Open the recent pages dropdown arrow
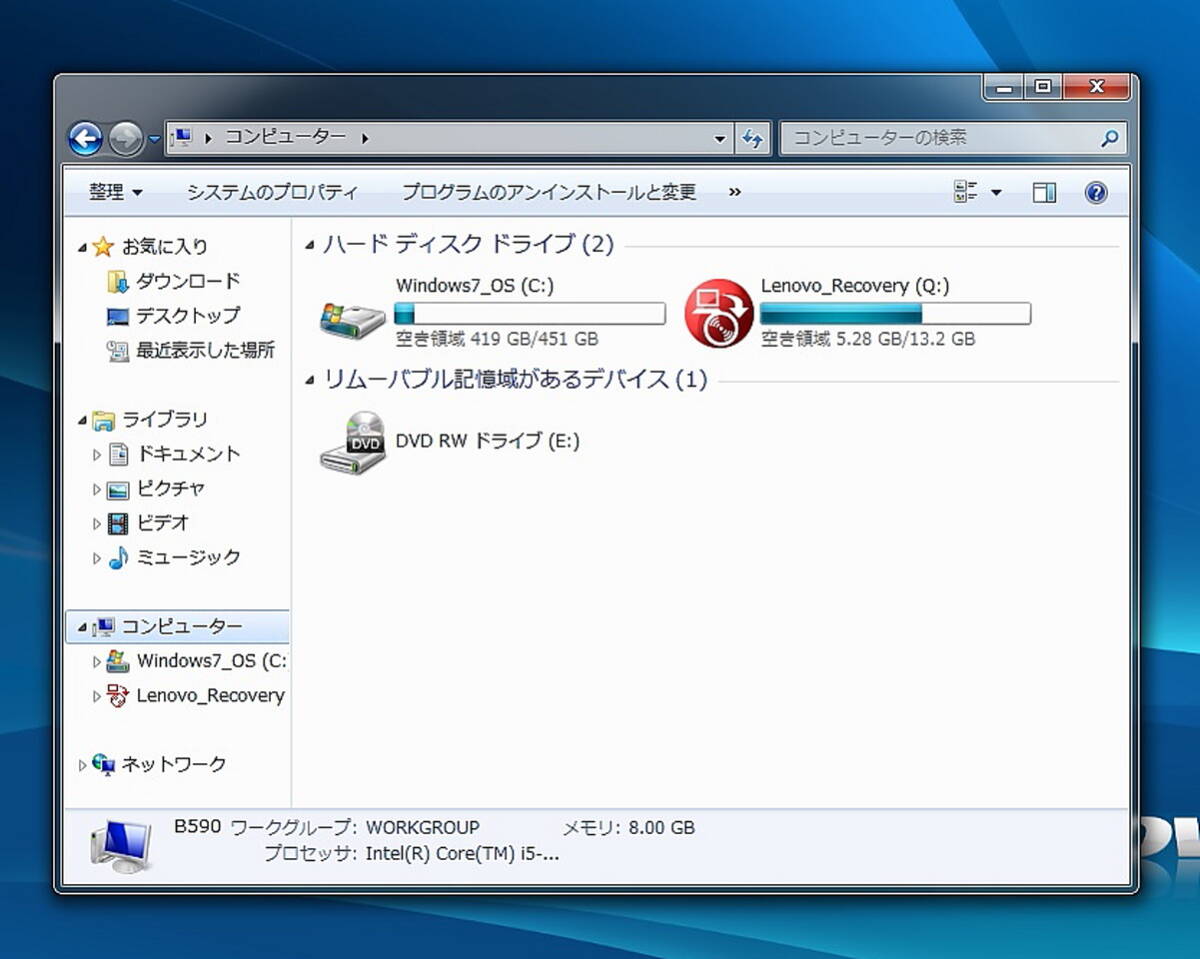Screen dimensions: 1200x959 pyautogui.click(x=154, y=139)
